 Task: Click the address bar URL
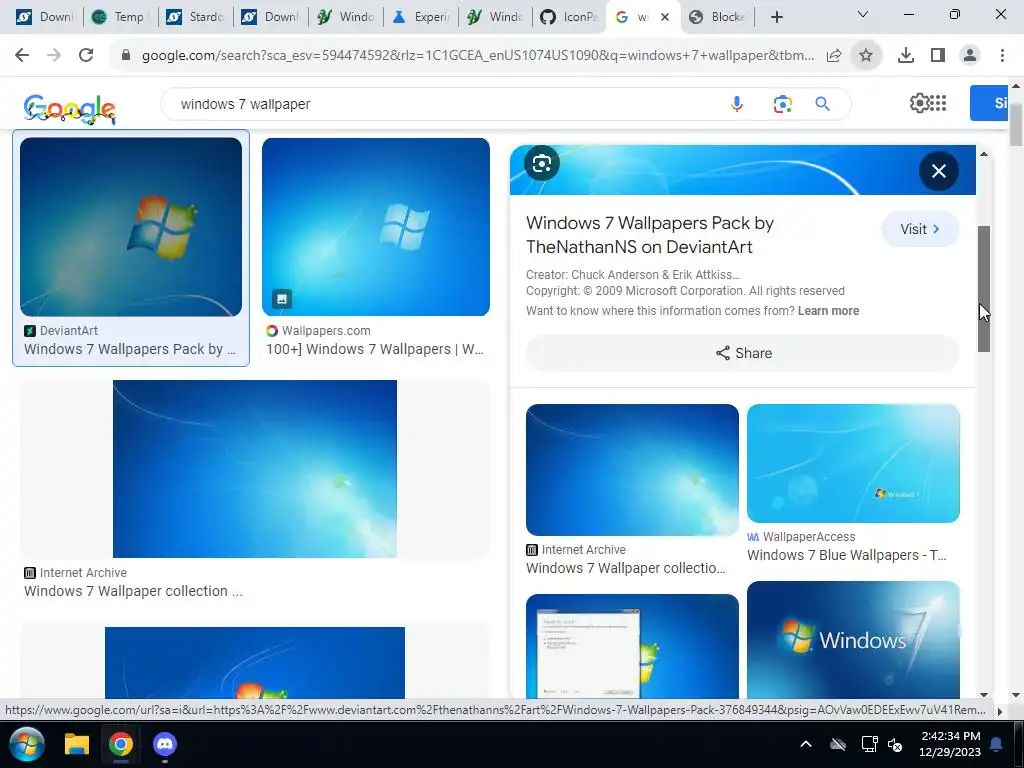(478, 56)
